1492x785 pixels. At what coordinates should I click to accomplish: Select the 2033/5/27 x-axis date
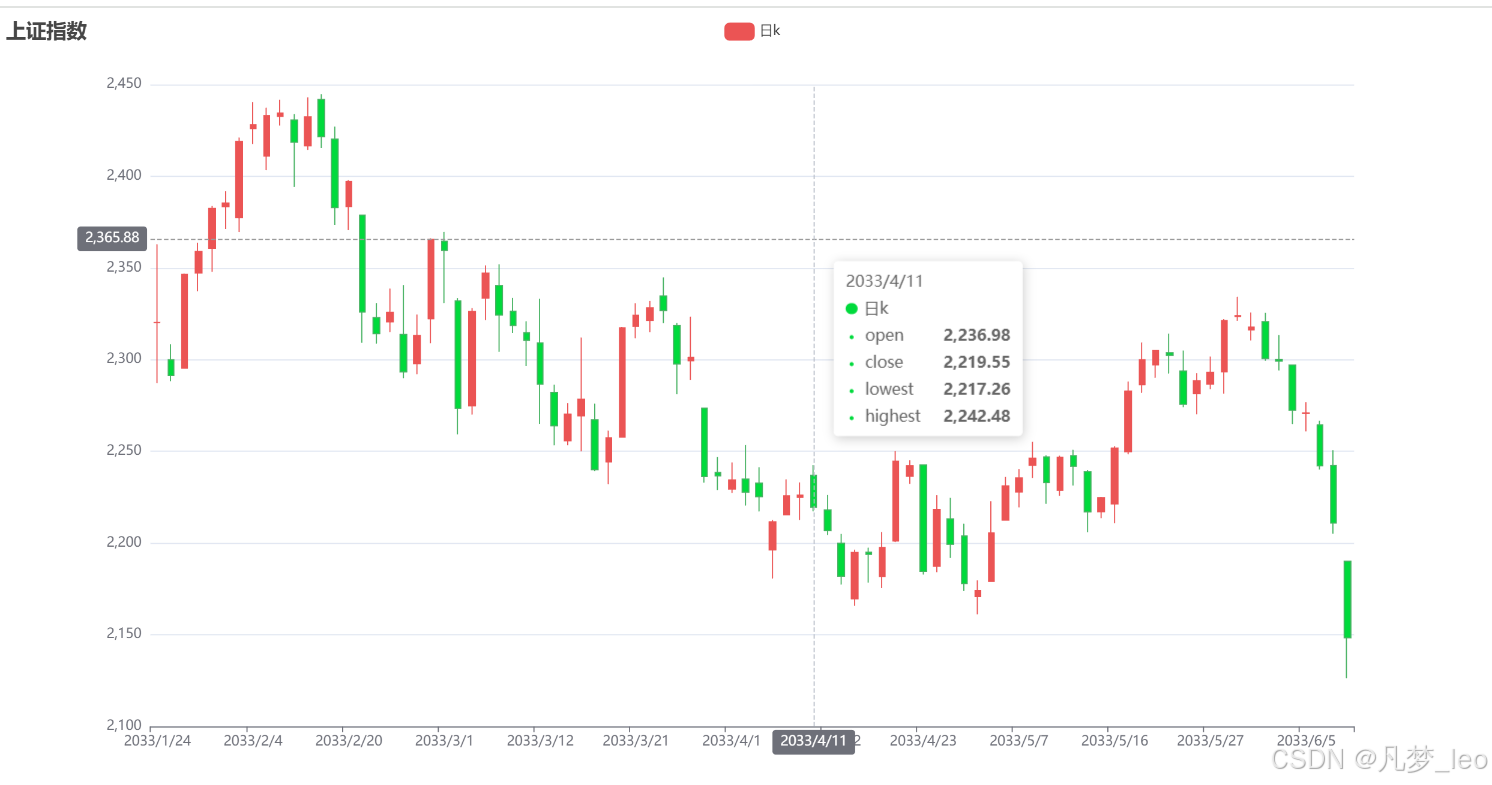1211,741
